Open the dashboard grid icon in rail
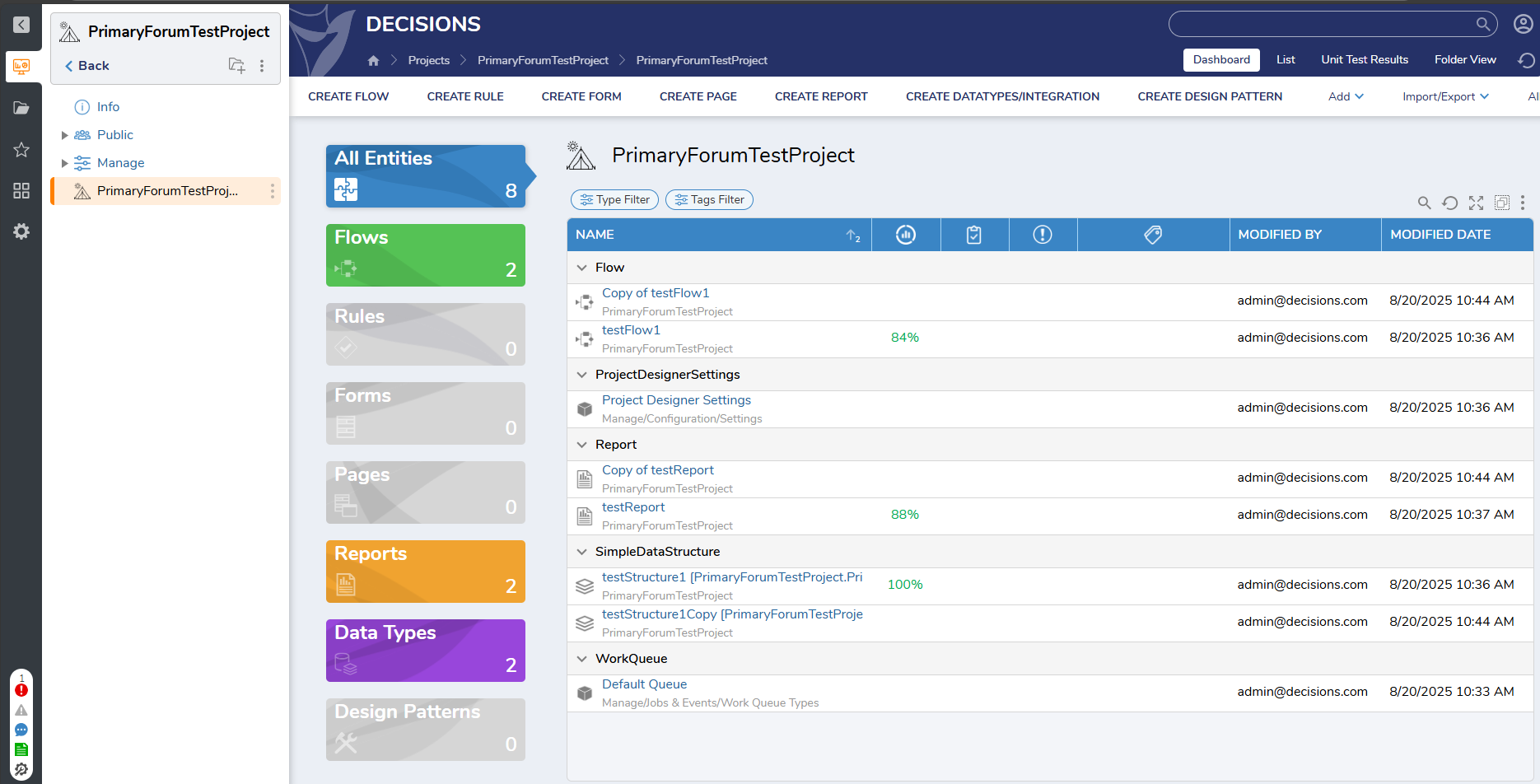Viewport: 1540px width, 784px height. click(x=21, y=191)
